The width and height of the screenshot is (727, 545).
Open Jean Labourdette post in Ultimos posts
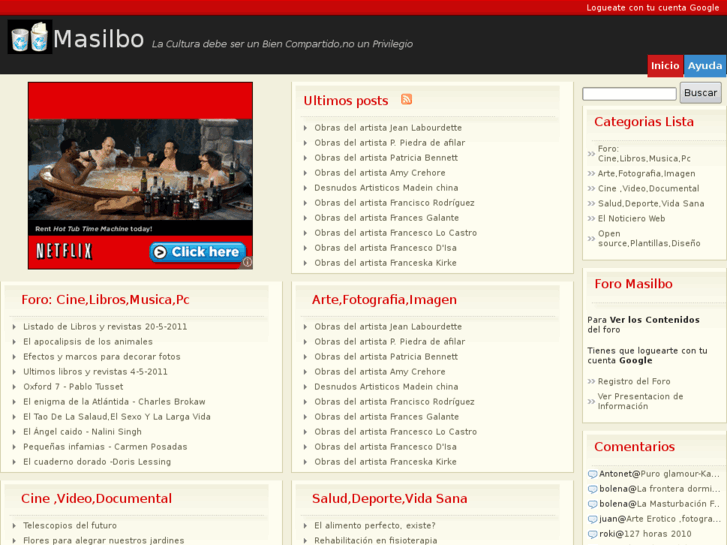click(388, 128)
